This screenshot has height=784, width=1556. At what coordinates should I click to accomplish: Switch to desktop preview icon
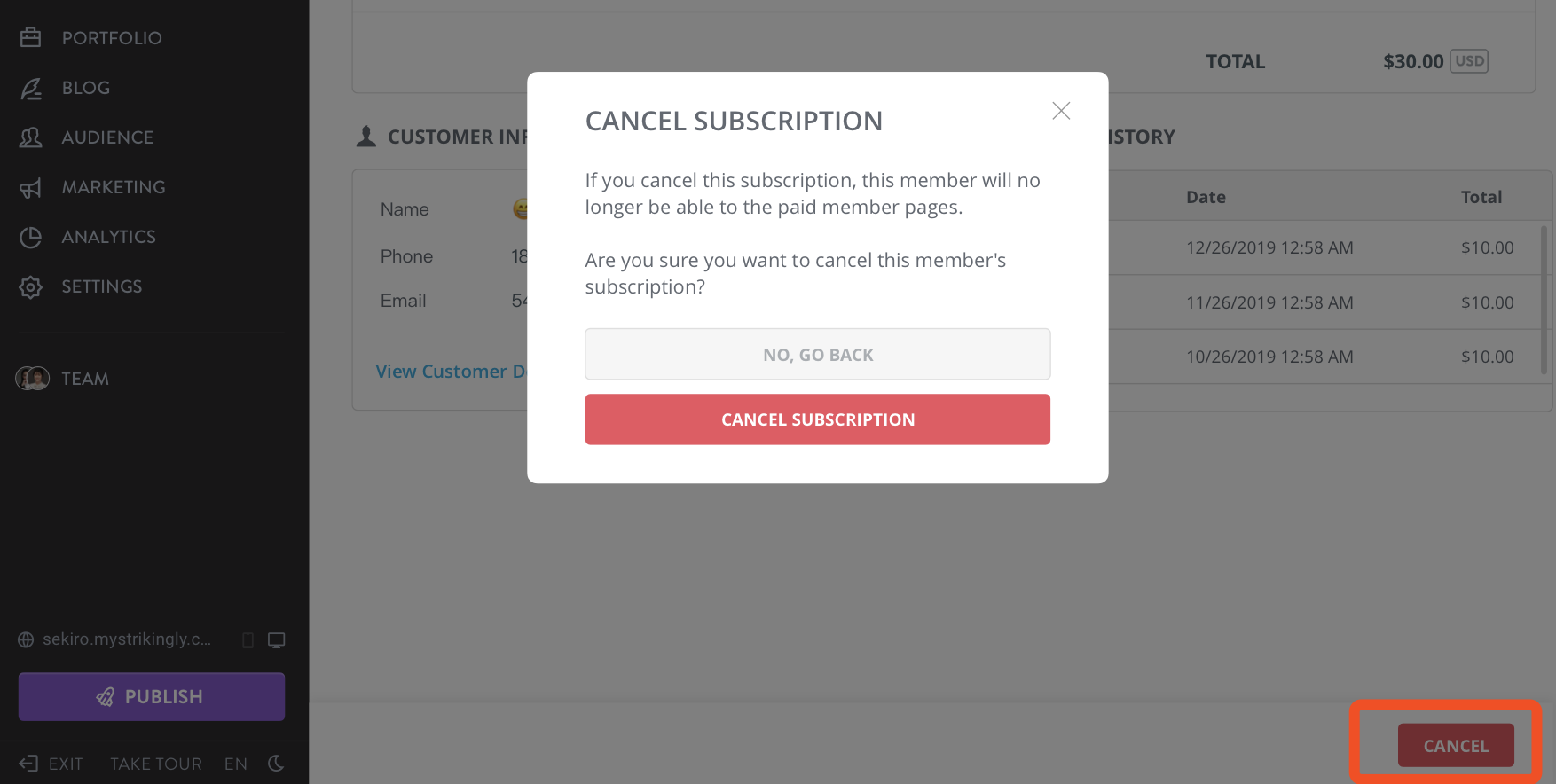(x=277, y=640)
